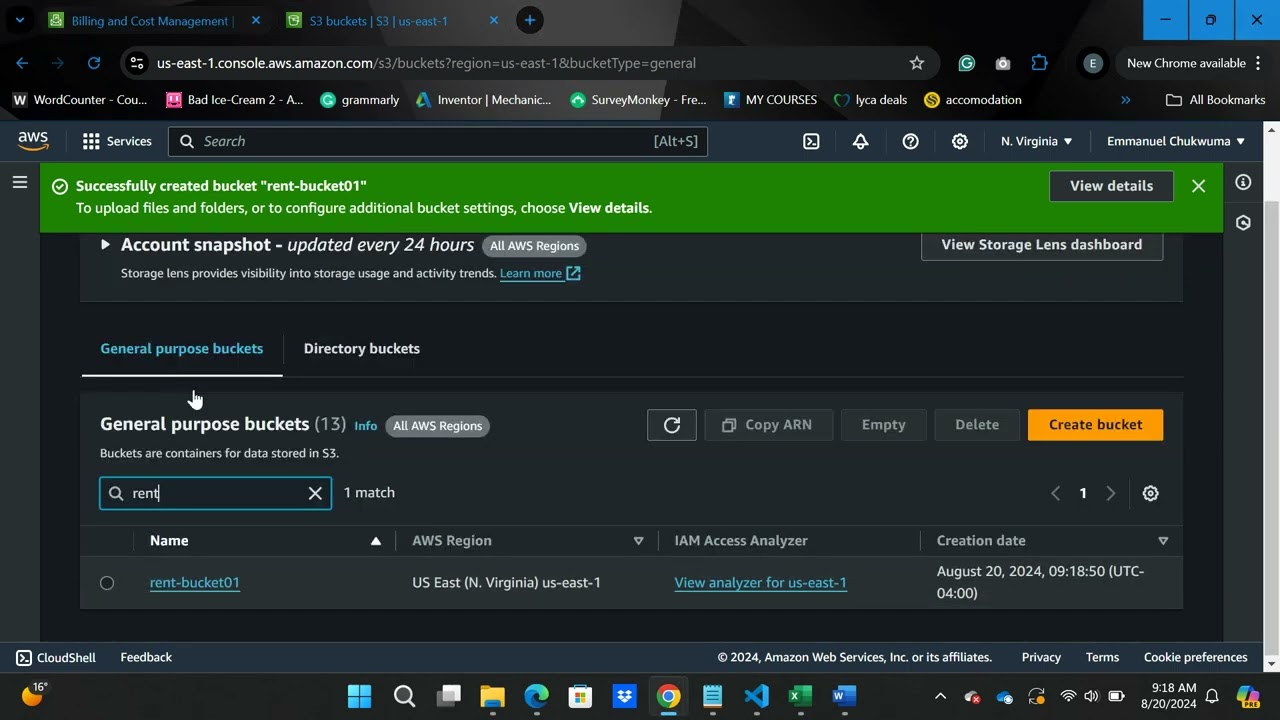The height and width of the screenshot is (720, 1280).
Task: Open CloudShell in the footer
Action: 56,658
